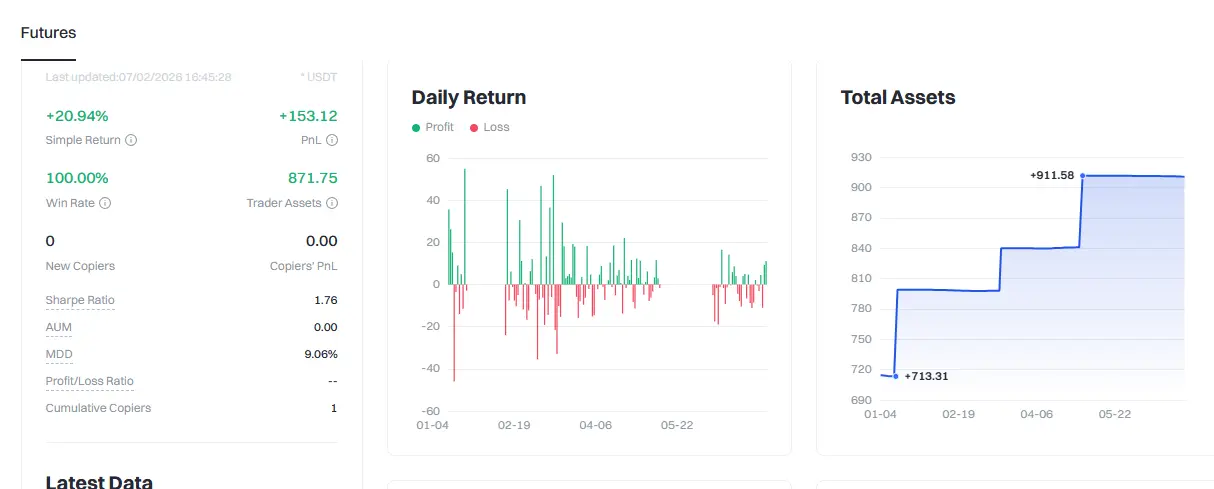Toggle the red Loss legend dot
The image size is (1214, 489).
pyautogui.click(x=474, y=128)
